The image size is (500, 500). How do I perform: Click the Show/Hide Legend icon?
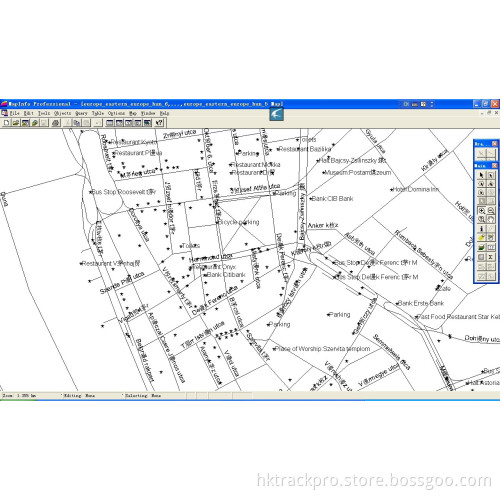pos(481,257)
